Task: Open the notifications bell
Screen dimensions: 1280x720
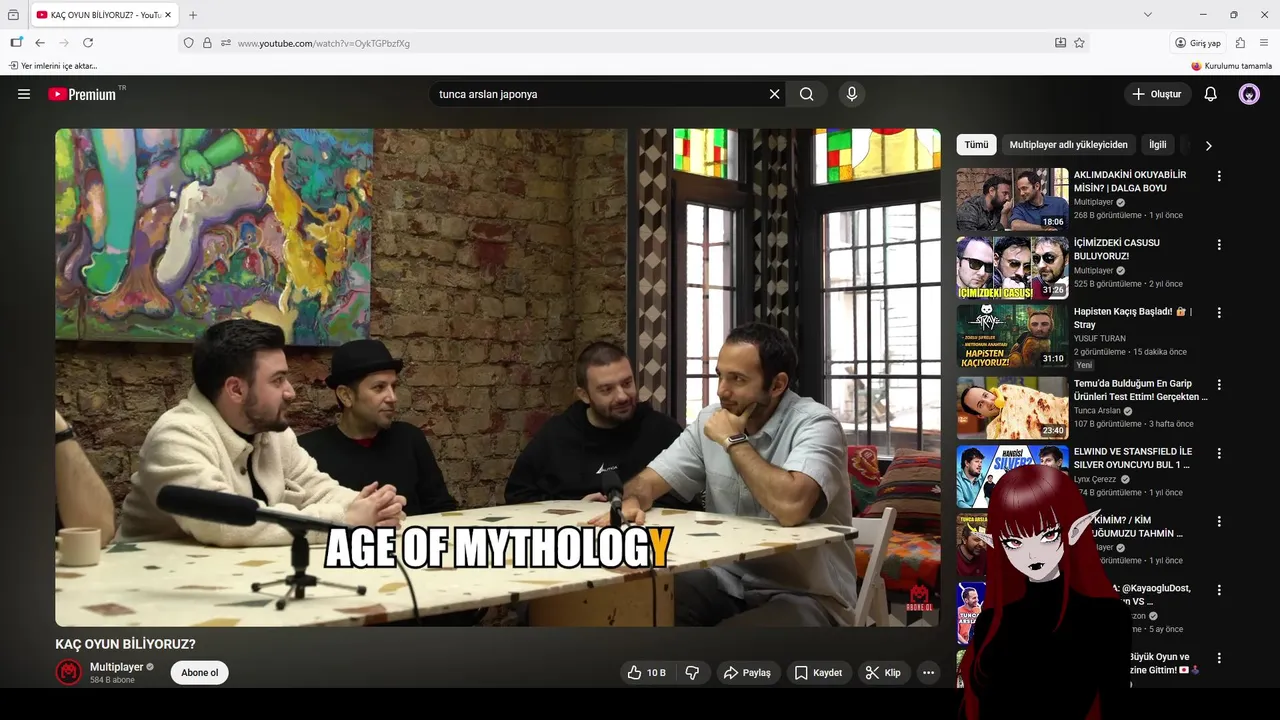Action: (x=1210, y=94)
